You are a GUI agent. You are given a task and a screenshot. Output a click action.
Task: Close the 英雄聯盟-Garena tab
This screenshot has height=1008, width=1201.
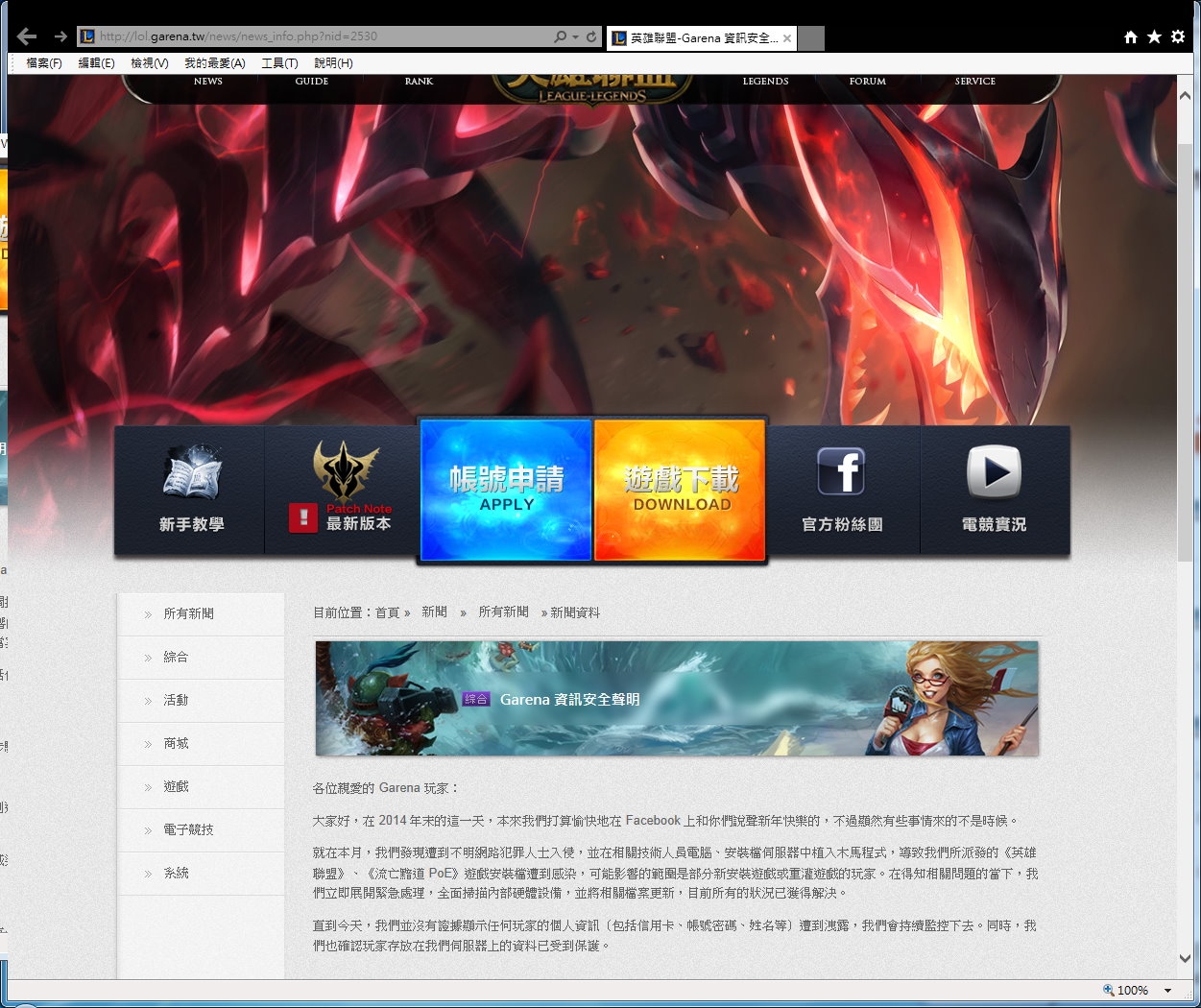pos(787,38)
